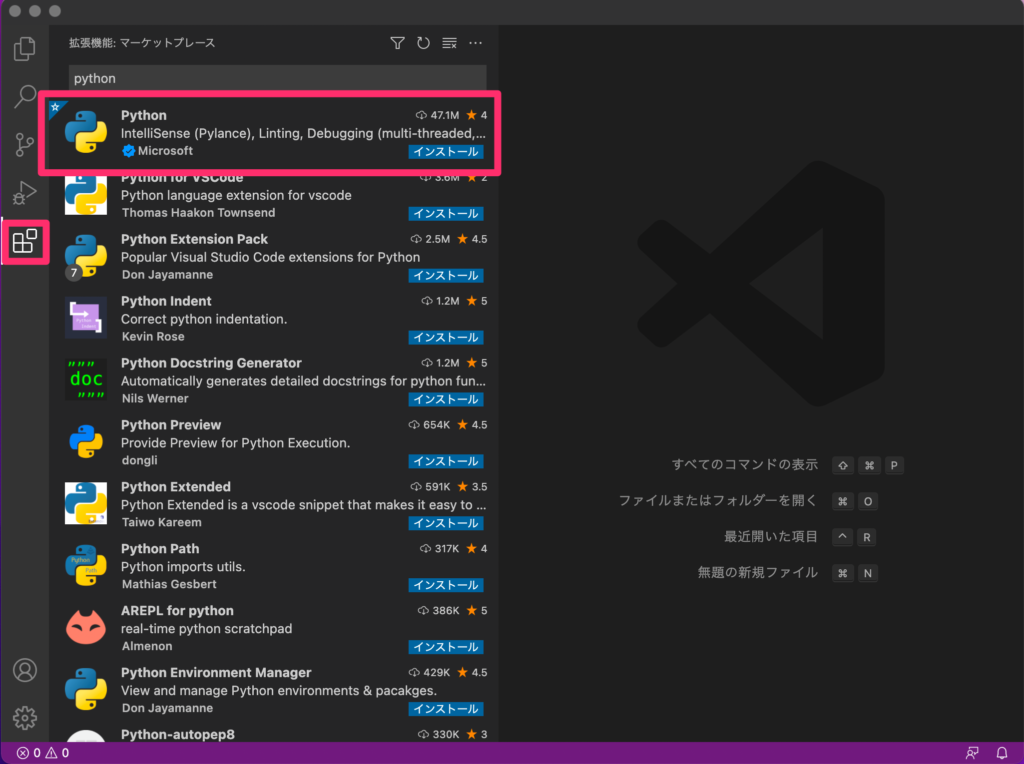This screenshot has height=764, width=1024.
Task: Click the AREPL for python red cat icon
Action: click(86, 627)
